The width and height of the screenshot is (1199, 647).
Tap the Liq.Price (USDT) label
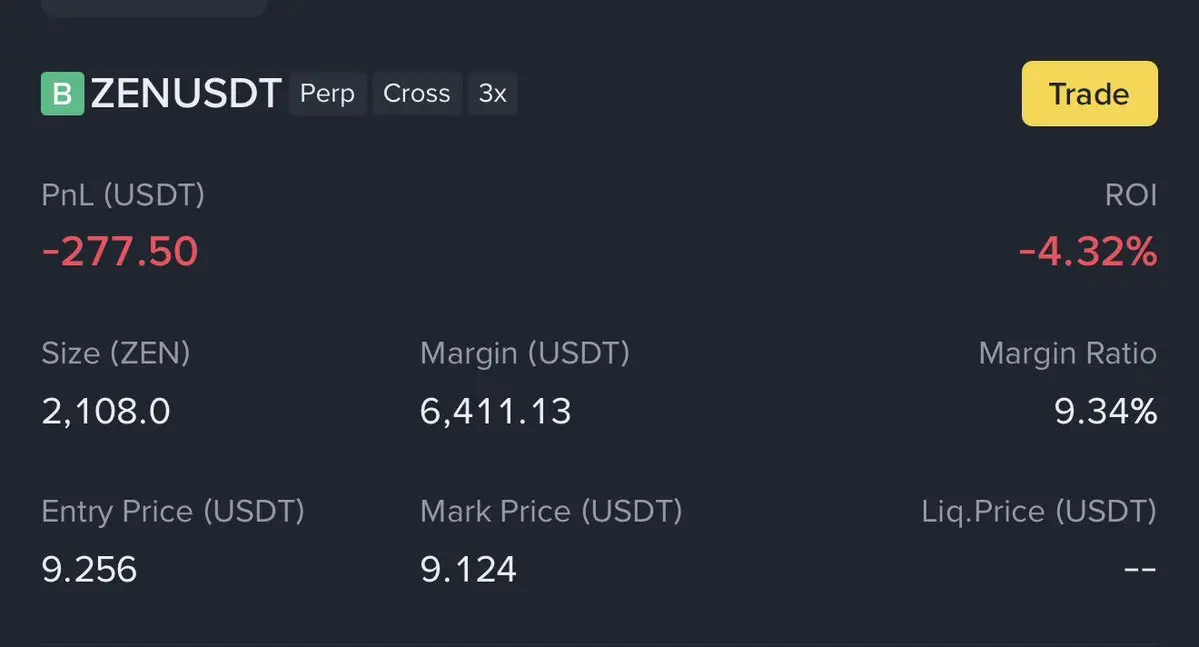click(x=1039, y=512)
